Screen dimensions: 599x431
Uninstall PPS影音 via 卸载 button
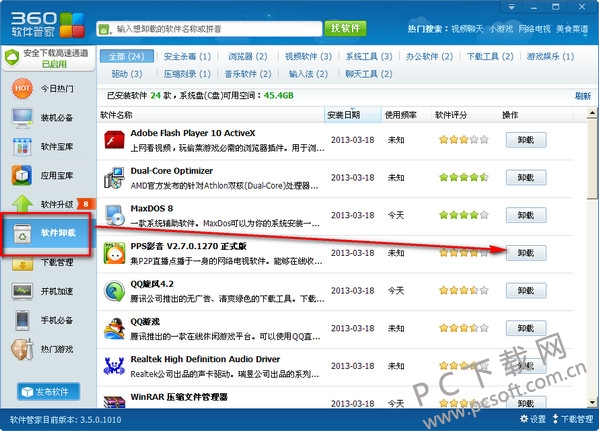[526, 253]
